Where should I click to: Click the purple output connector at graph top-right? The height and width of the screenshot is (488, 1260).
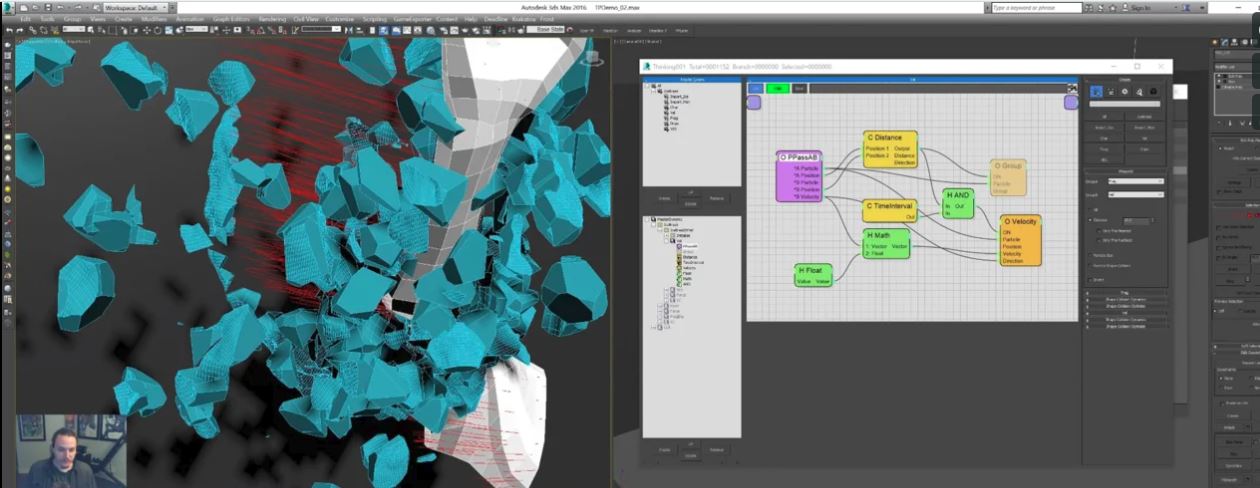(1071, 102)
